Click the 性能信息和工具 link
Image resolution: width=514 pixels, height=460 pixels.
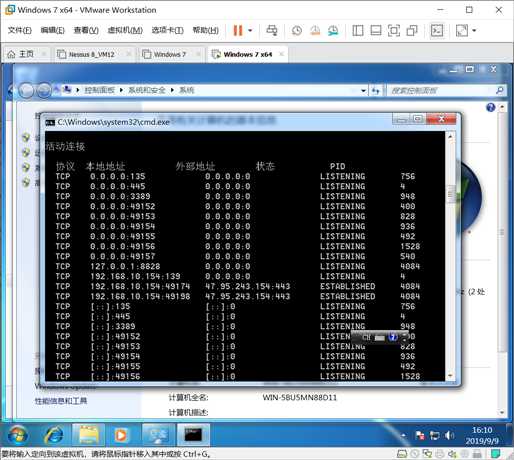[x=61, y=401]
